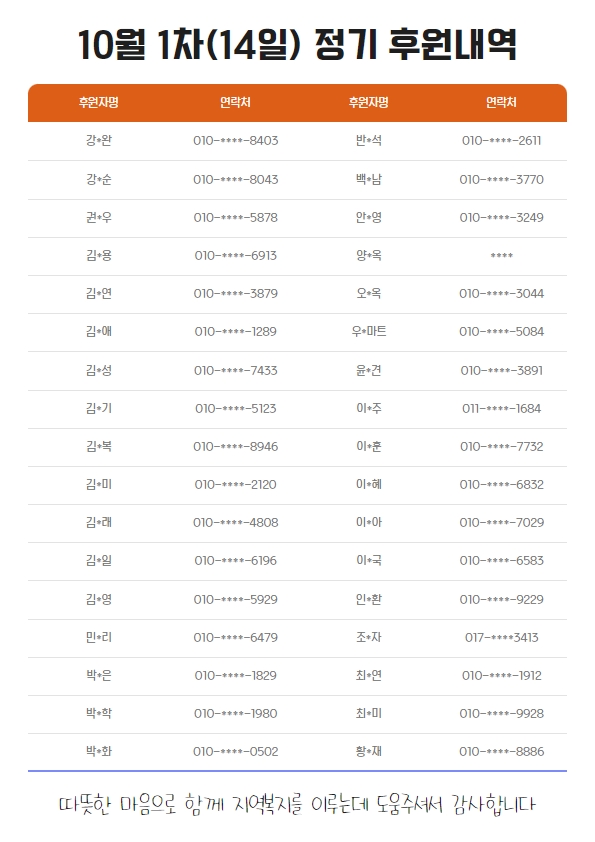
Task: Click the second 후원자명 column header
Action: [368, 102]
